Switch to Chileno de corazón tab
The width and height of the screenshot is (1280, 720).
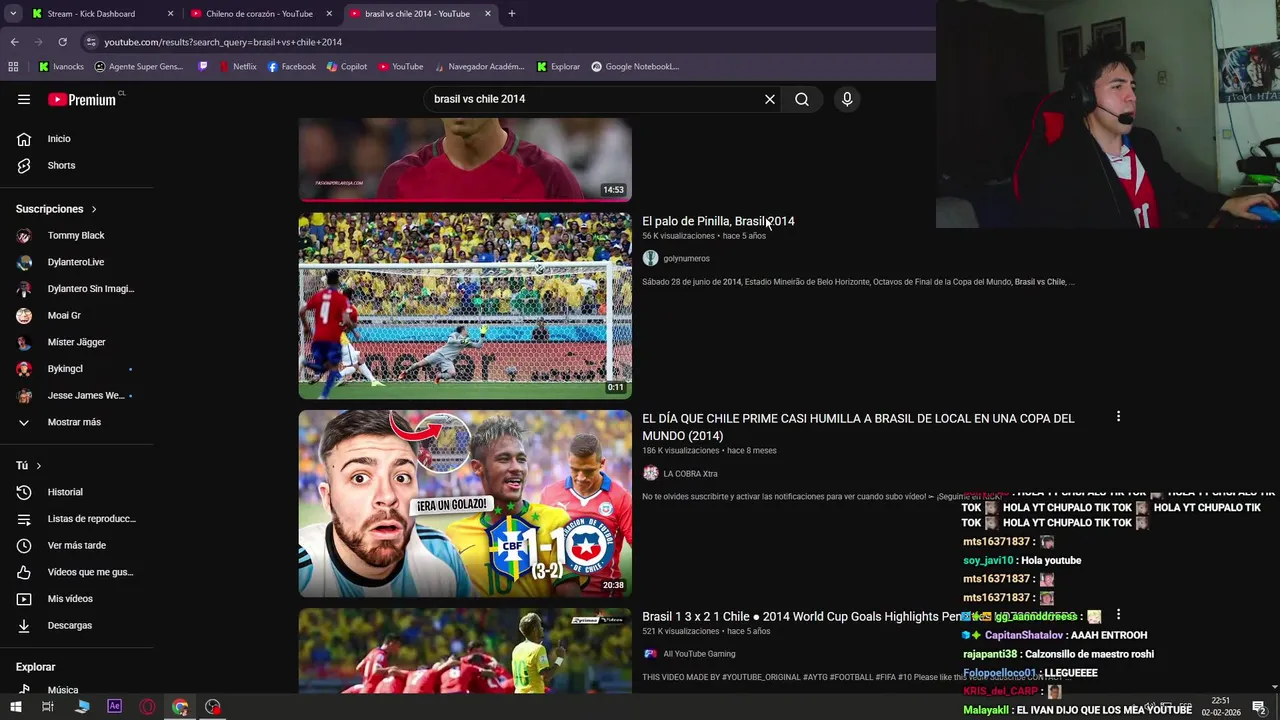point(259,14)
